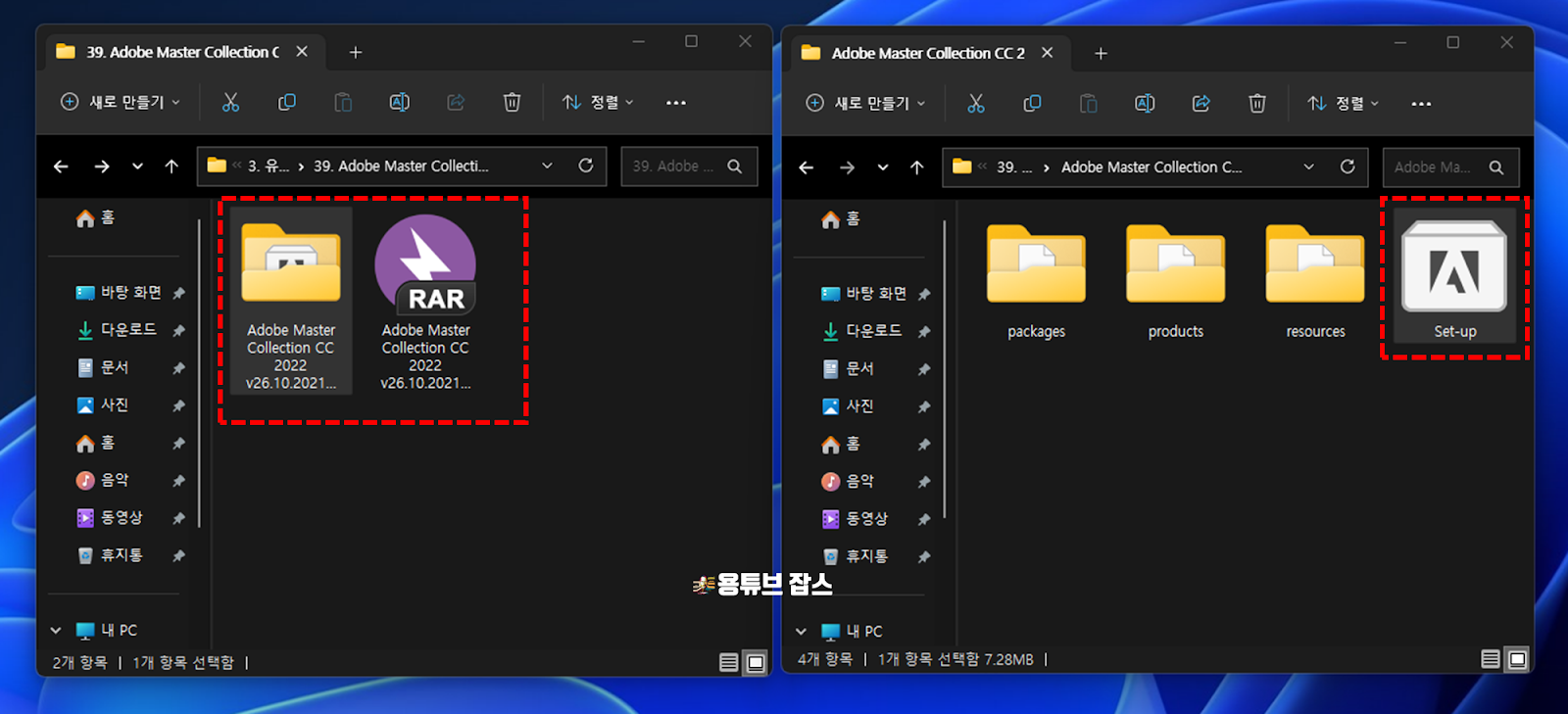Screen dimensions: 1568x714
Task: Add a new tab in the left window
Action: [x=356, y=52]
